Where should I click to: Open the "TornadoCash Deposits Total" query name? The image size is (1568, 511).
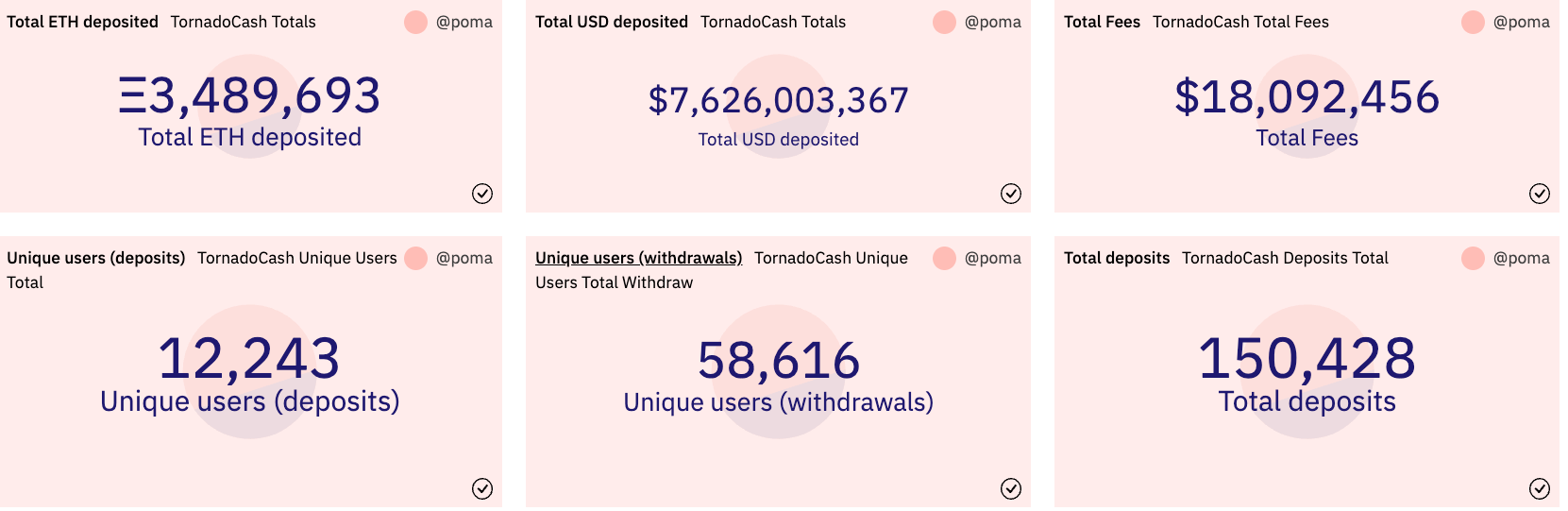pyautogui.click(x=1285, y=258)
